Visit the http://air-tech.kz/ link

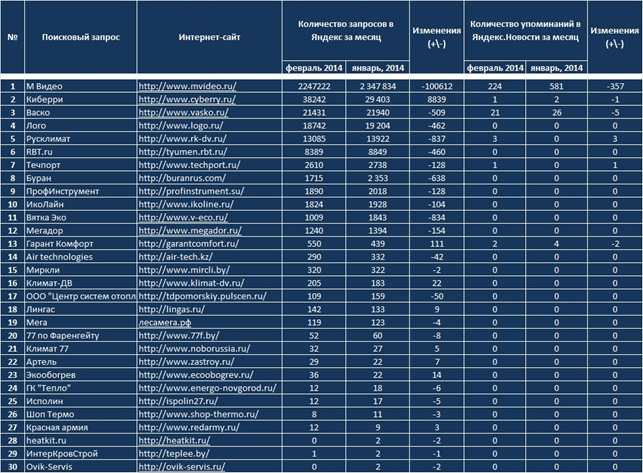(176, 257)
